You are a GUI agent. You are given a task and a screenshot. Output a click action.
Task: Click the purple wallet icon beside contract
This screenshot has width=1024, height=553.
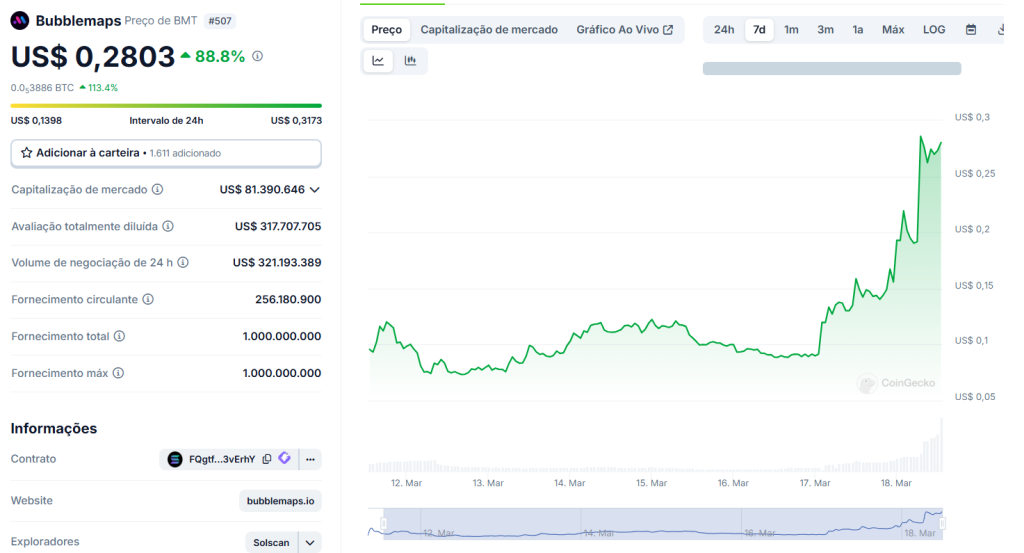tap(284, 458)
